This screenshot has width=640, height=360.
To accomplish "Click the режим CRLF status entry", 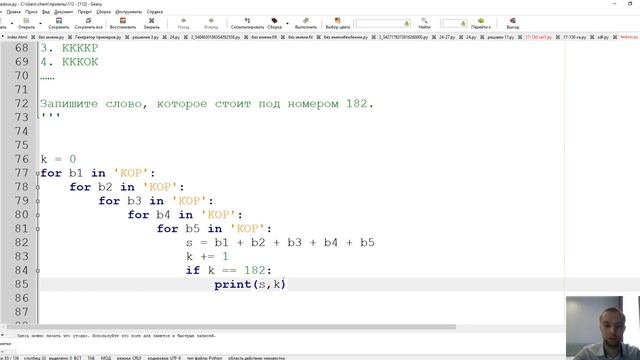I will coord(129,358).
